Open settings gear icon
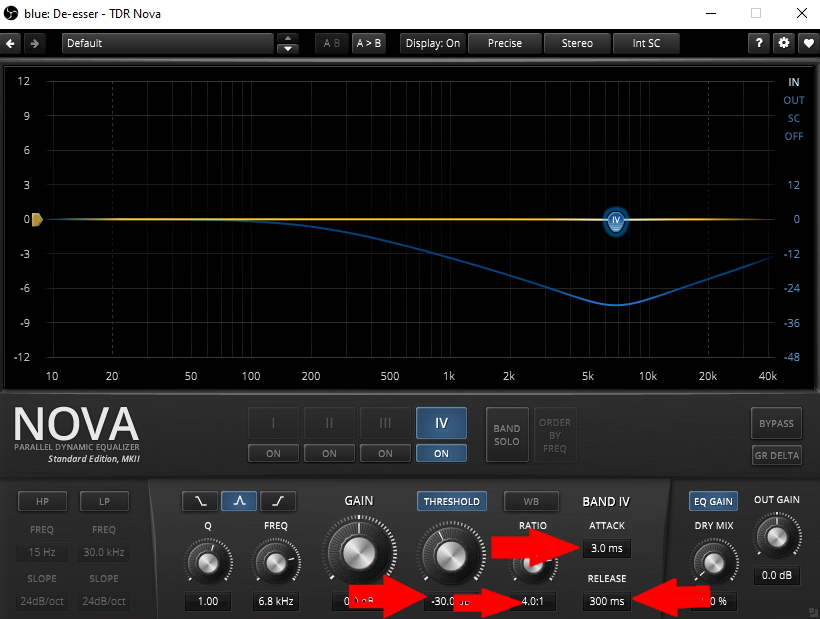 784,43
